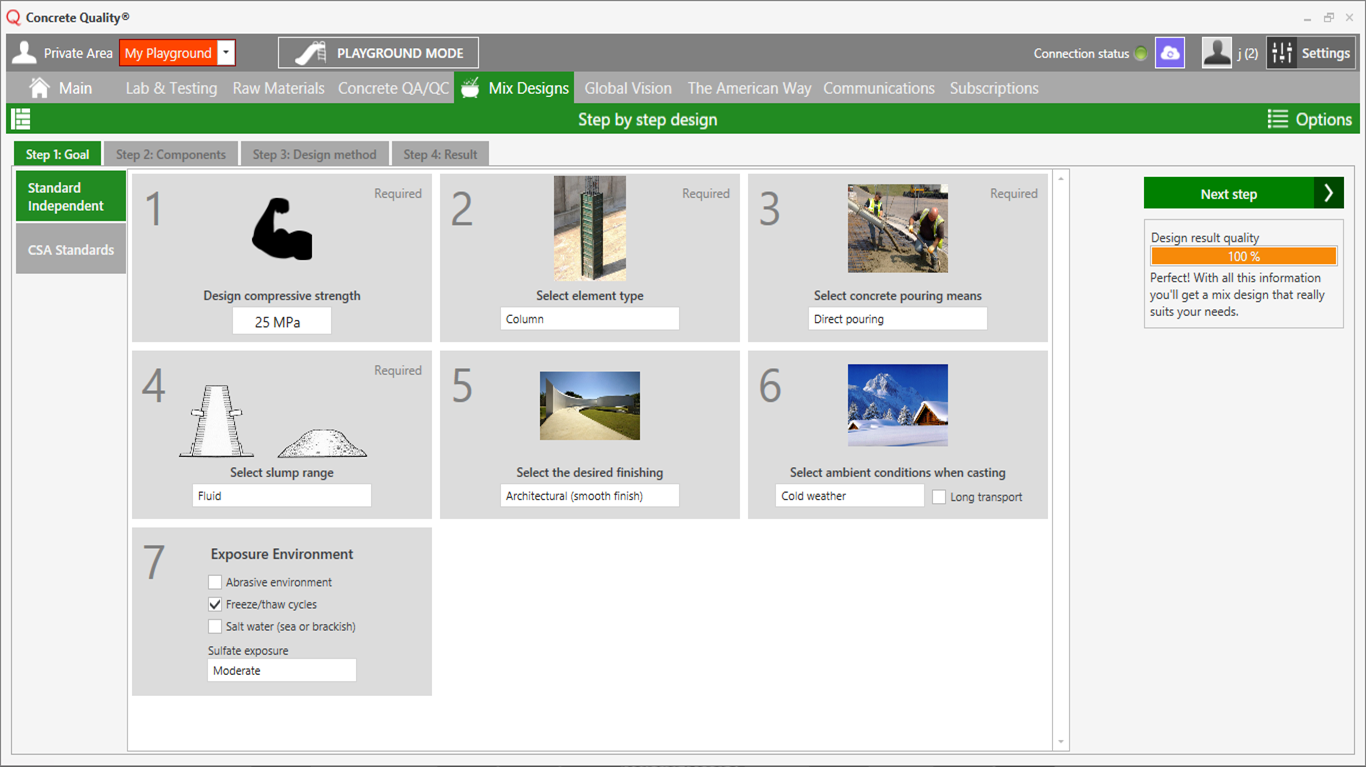Uncheck the Freeze/thaw cycles checkbox
The image size is (1366, 767).
(215, 604)
